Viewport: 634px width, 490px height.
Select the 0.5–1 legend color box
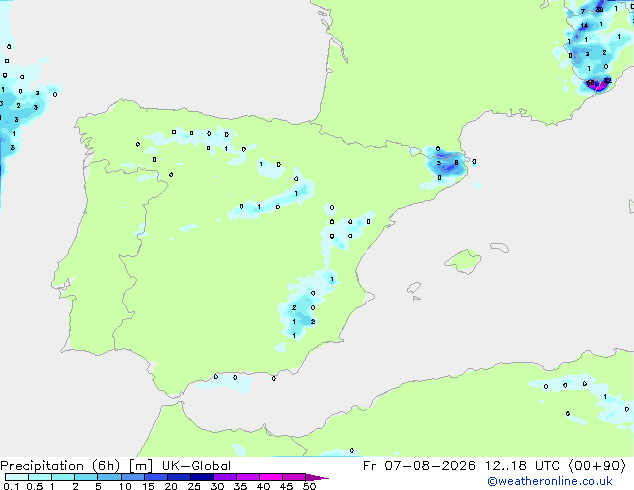coord(40,477)
